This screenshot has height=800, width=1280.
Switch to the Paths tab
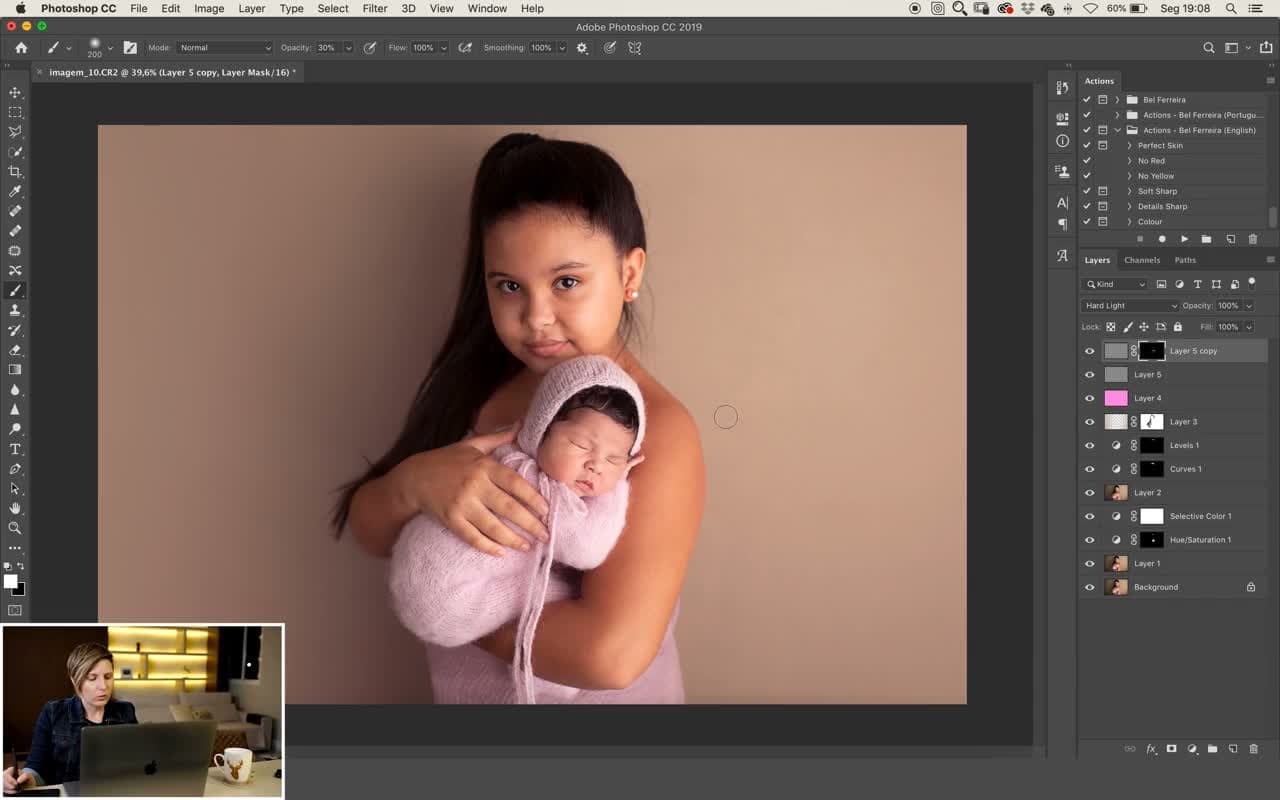[1185, 260]
